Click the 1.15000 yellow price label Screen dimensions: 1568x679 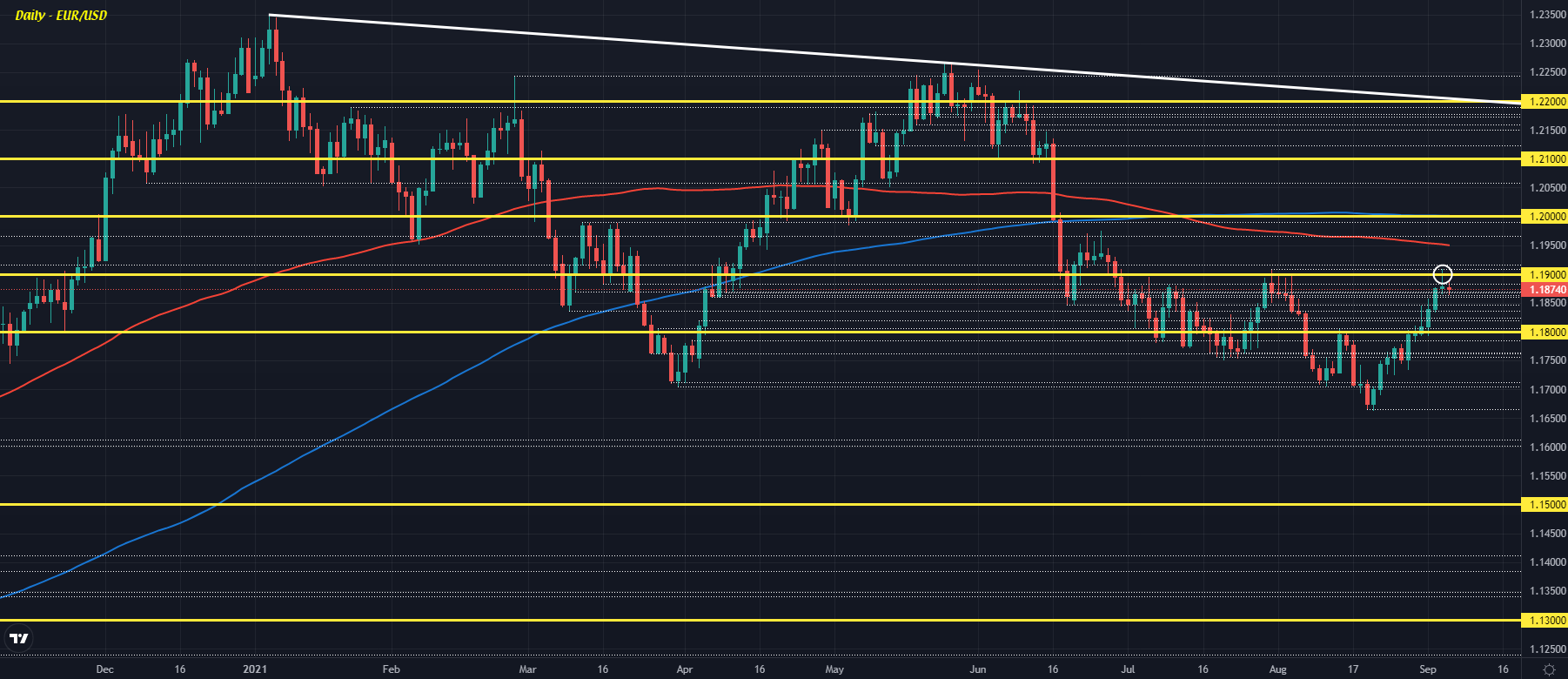click(1543, 505)
